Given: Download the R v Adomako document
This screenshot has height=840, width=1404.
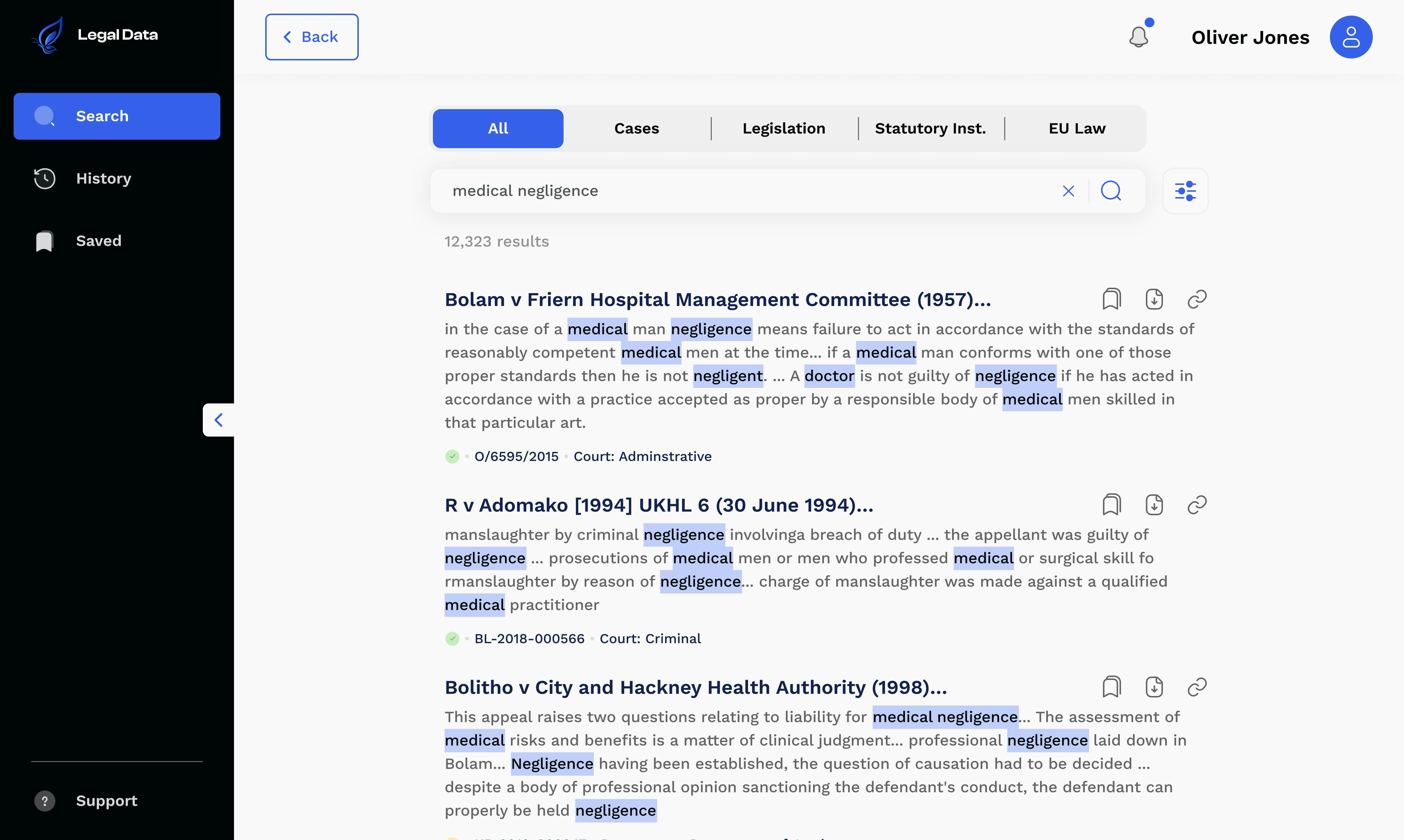Looking at the screenshot, I should (x=1154, y=504).
